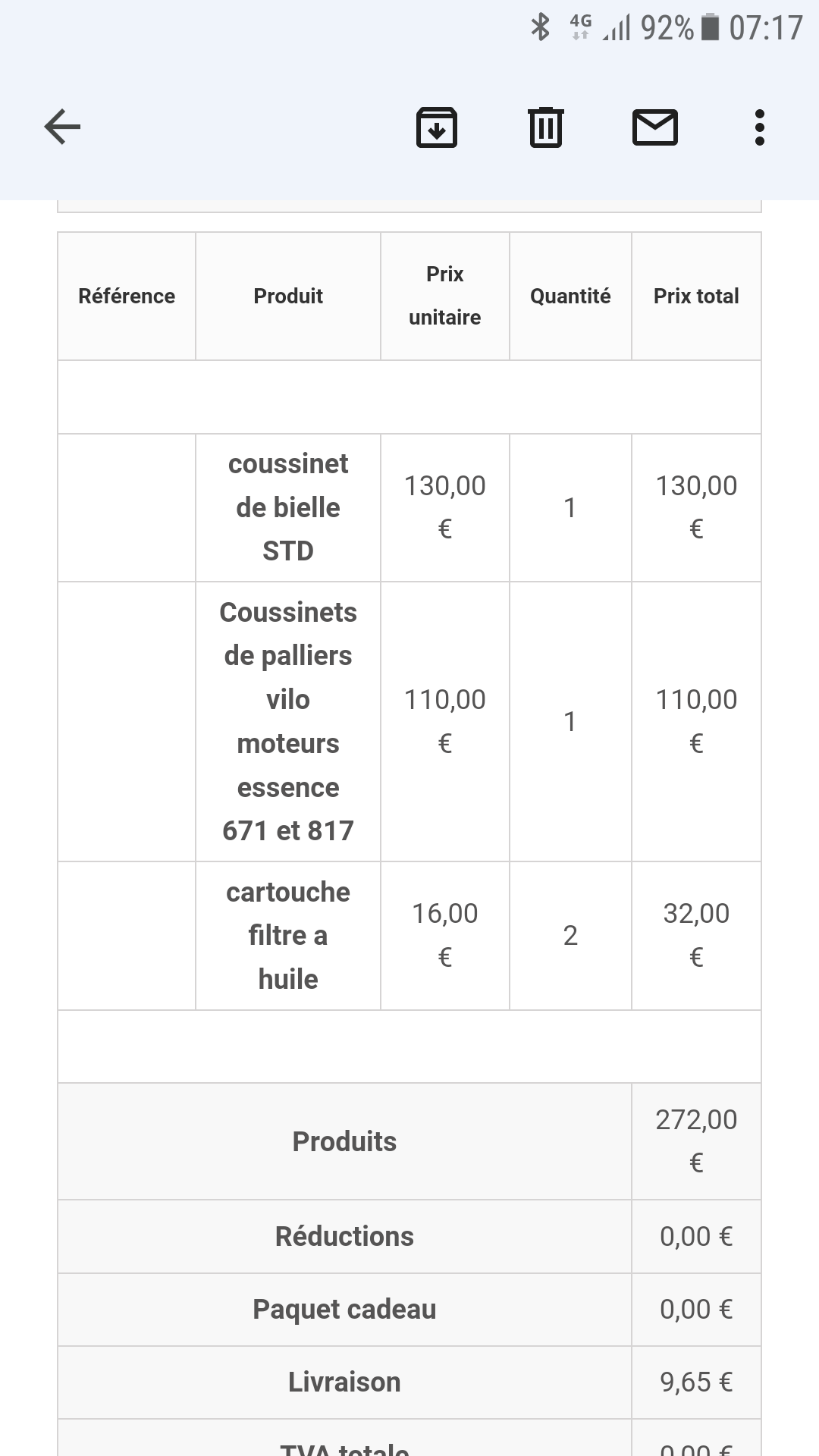Tap the 4G network indicator

pyautogui.click(x=580, y=27)
